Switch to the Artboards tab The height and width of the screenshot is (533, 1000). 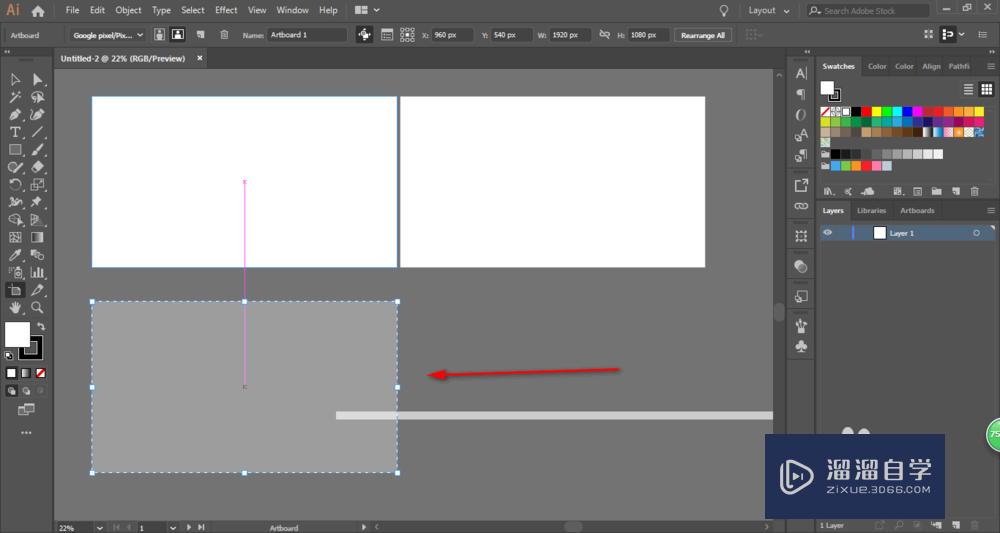pyautogui.click(x=917, y=210)
